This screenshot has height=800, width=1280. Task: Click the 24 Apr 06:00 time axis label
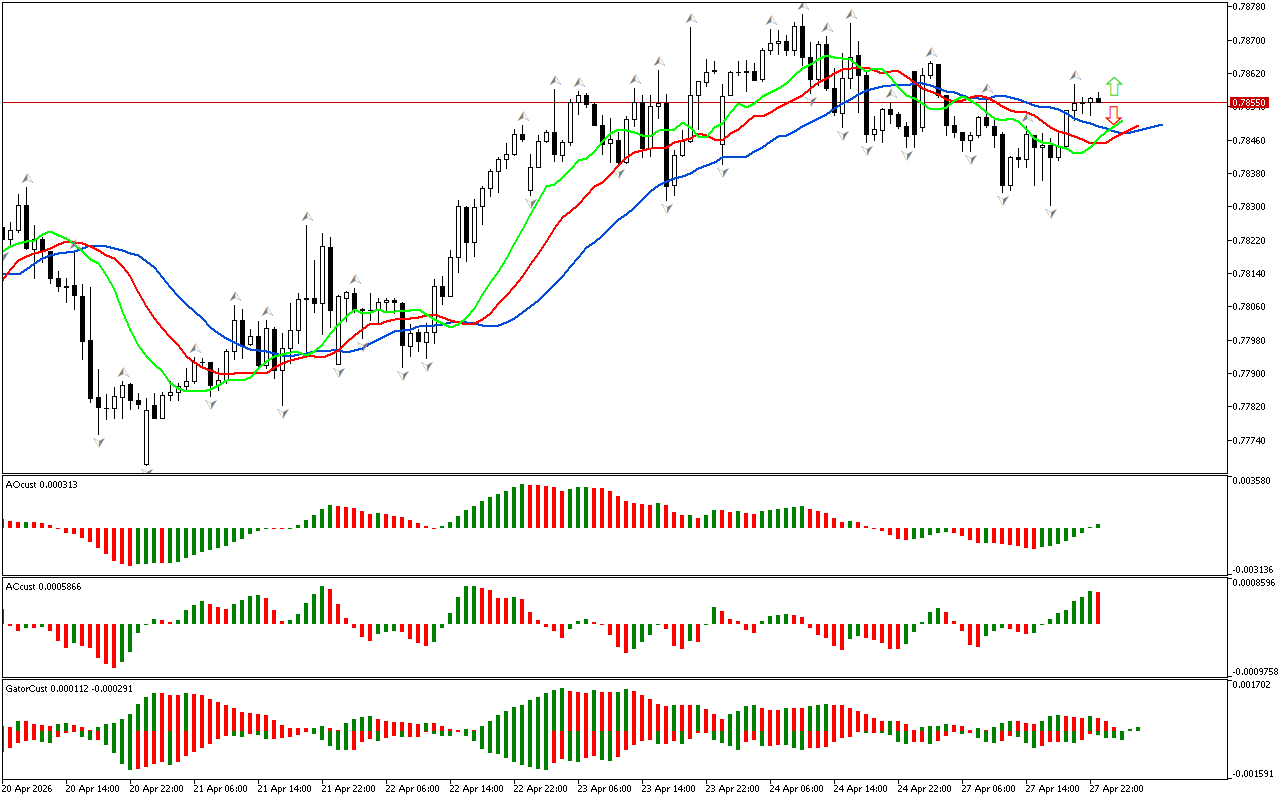795,789
